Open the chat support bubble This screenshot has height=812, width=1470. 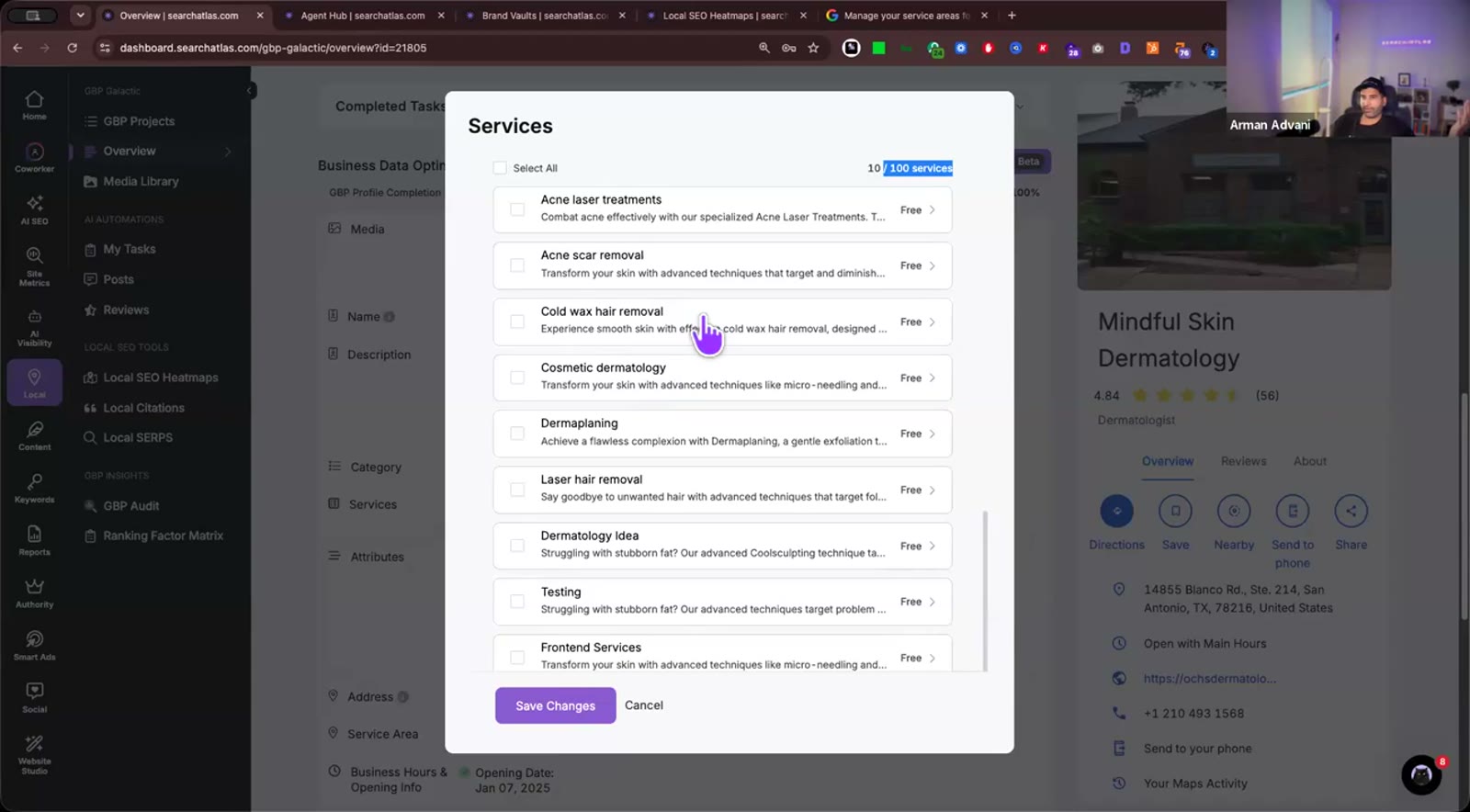1421,775
